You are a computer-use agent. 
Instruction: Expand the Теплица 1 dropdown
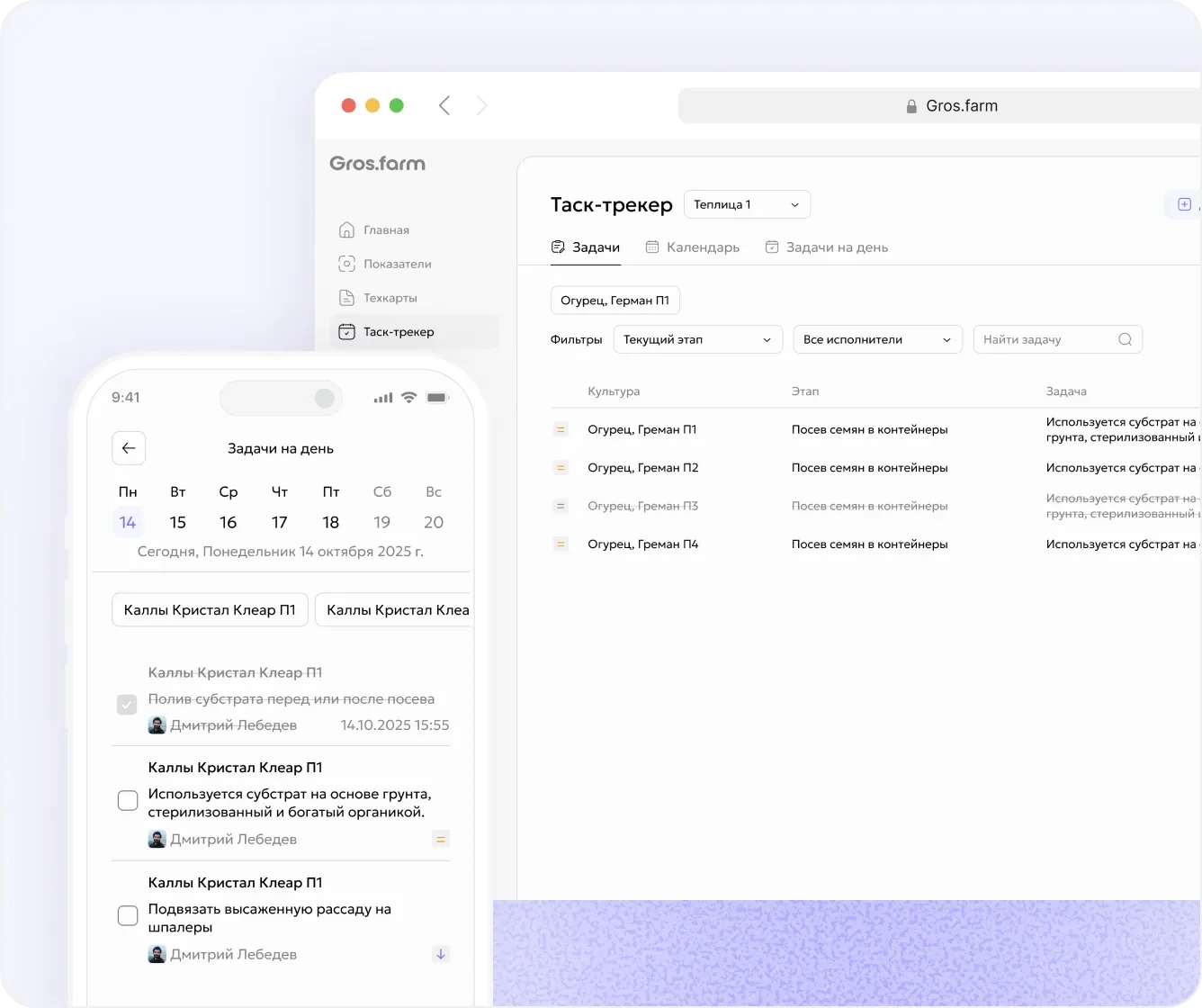click(x=747, y=204)
